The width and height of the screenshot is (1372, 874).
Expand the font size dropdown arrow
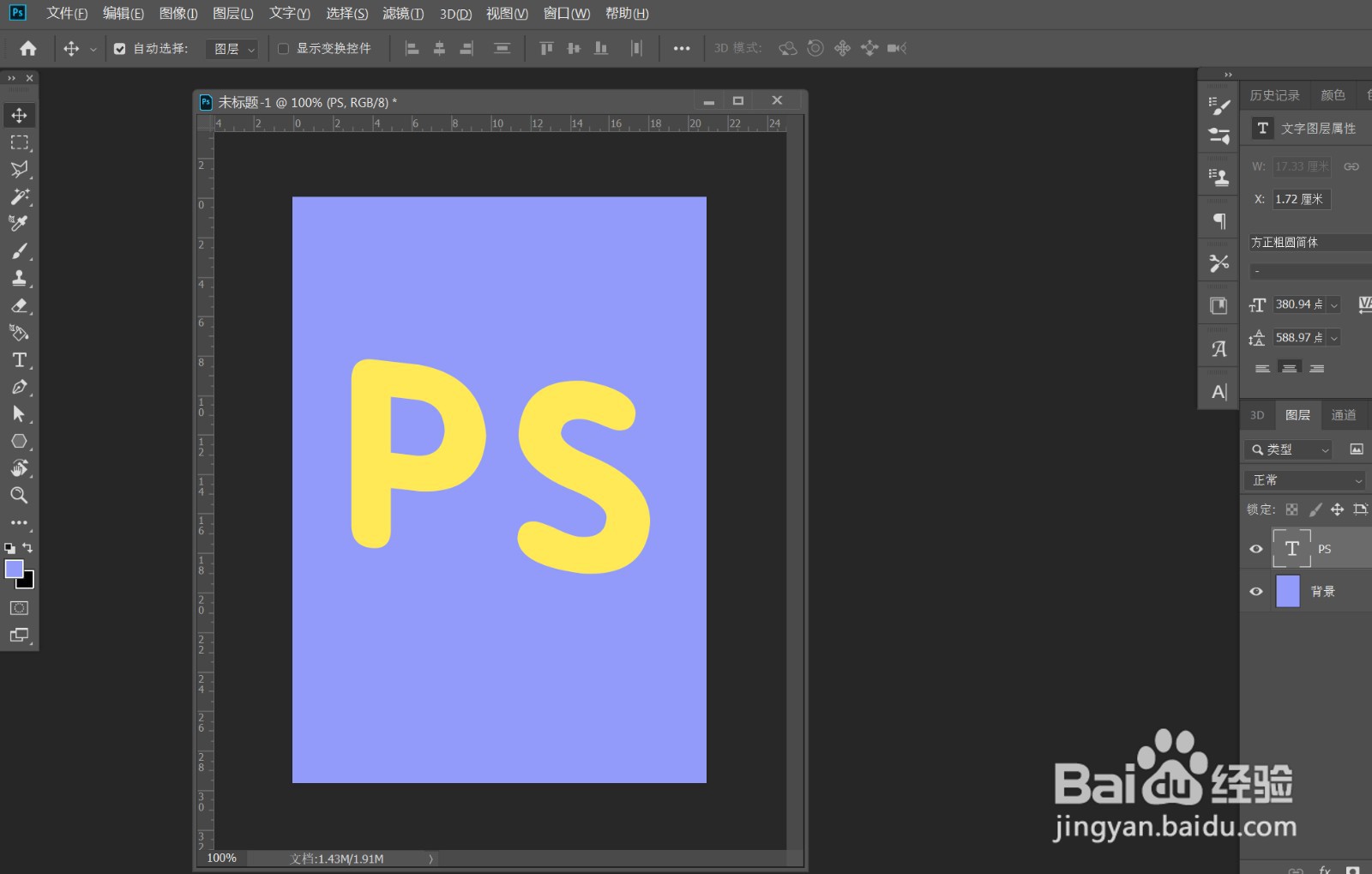click(x=1334, y=304)
